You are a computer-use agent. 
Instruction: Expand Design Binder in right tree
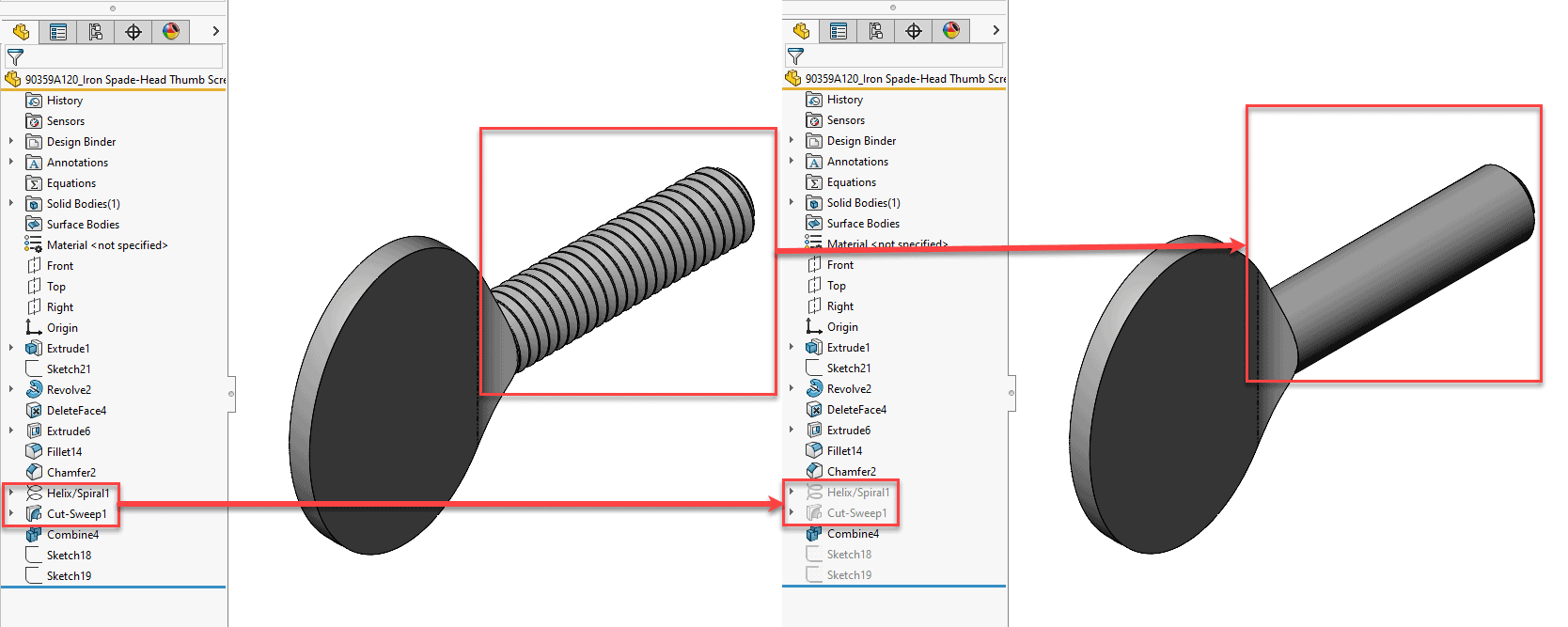pyautogui.click(x=792, y=141)
